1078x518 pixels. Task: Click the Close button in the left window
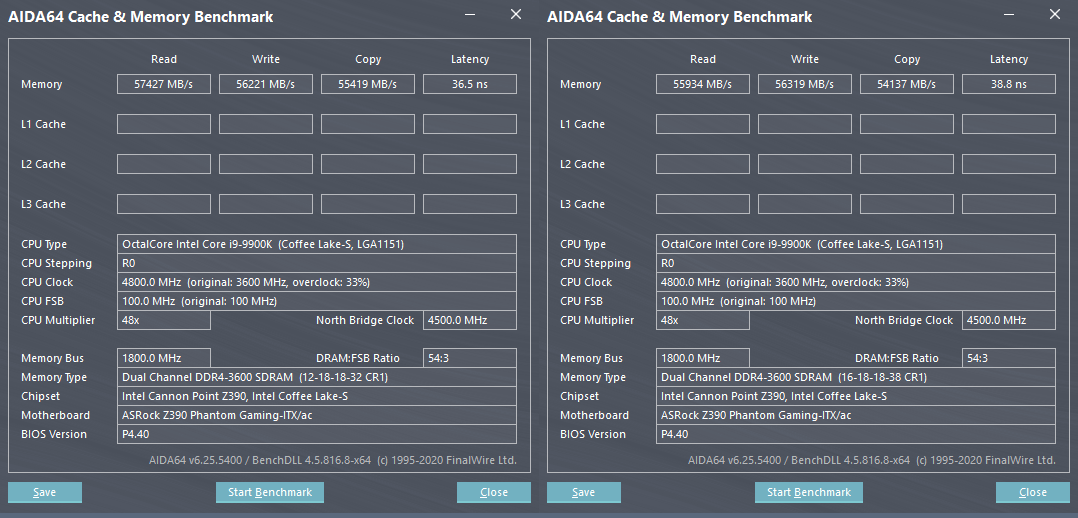pyautogui.click(x=494, y=492)
